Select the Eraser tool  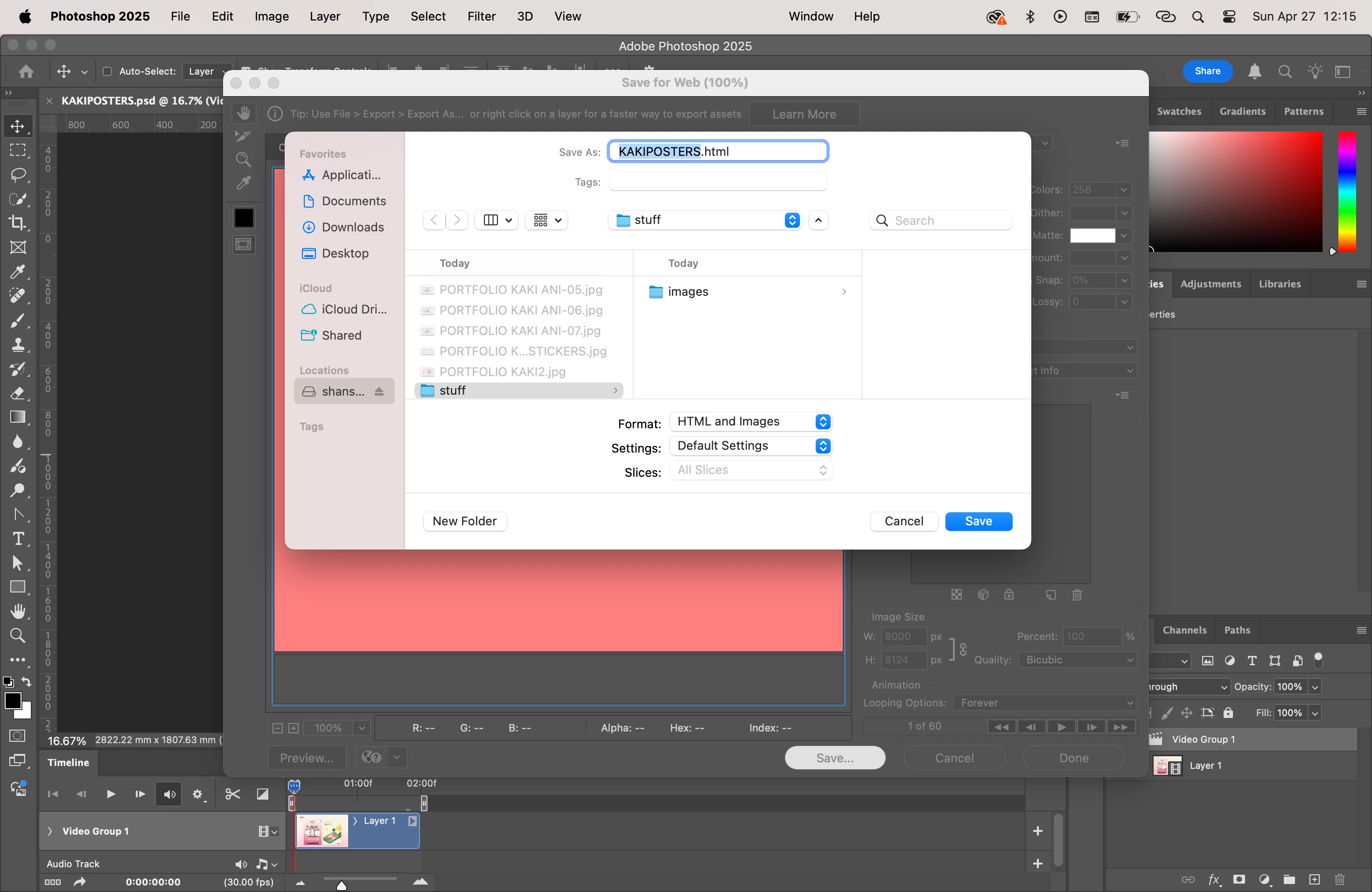click(x=18, y=393)
